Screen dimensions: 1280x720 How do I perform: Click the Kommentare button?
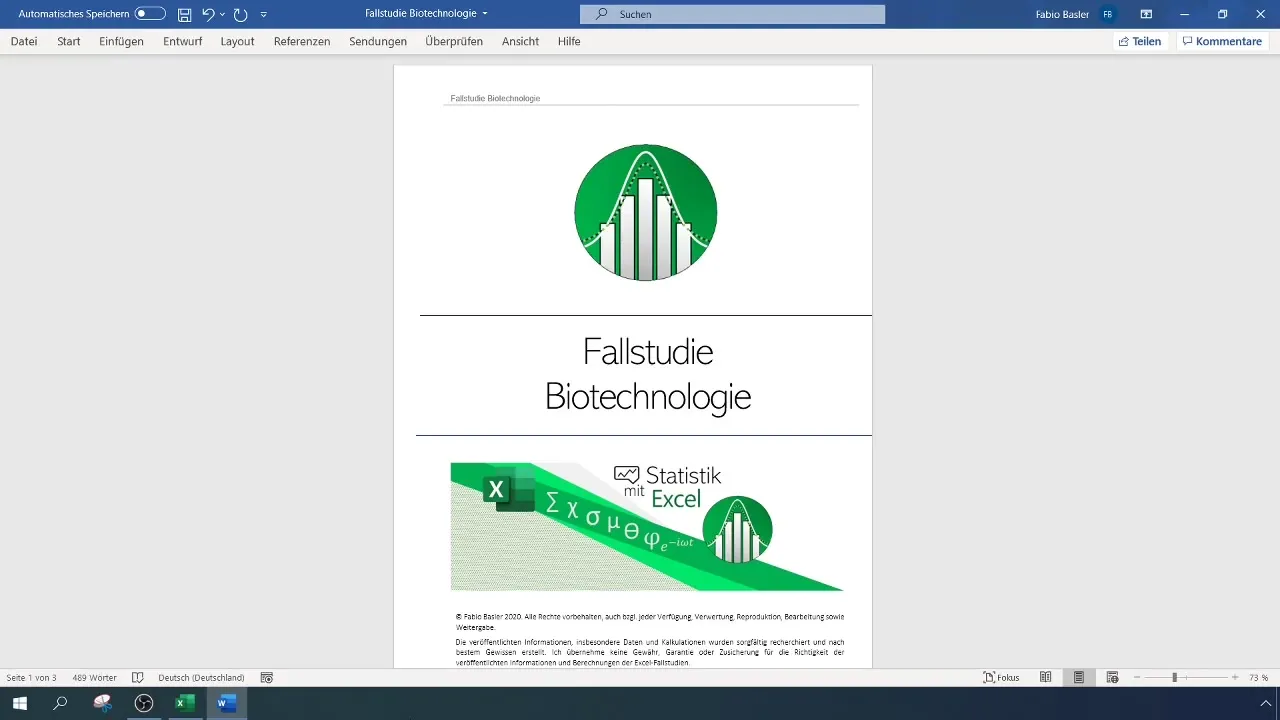1222,41
